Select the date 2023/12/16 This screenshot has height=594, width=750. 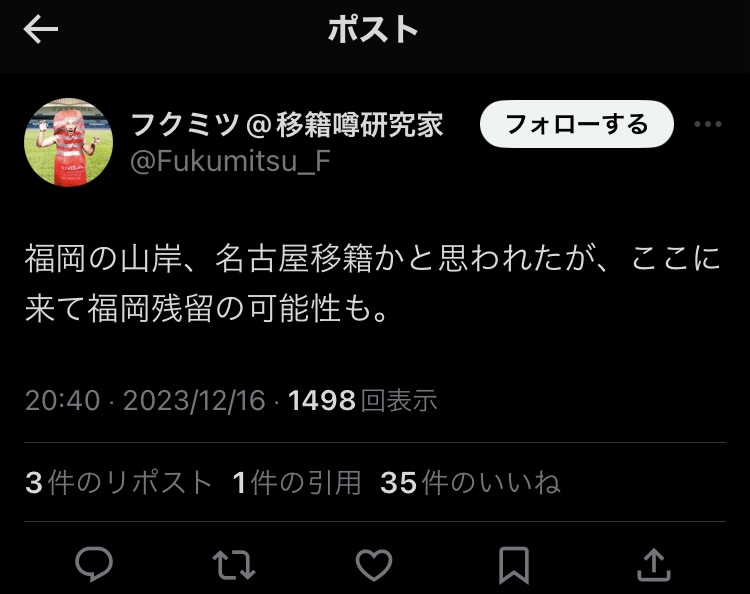click(194, 400)
